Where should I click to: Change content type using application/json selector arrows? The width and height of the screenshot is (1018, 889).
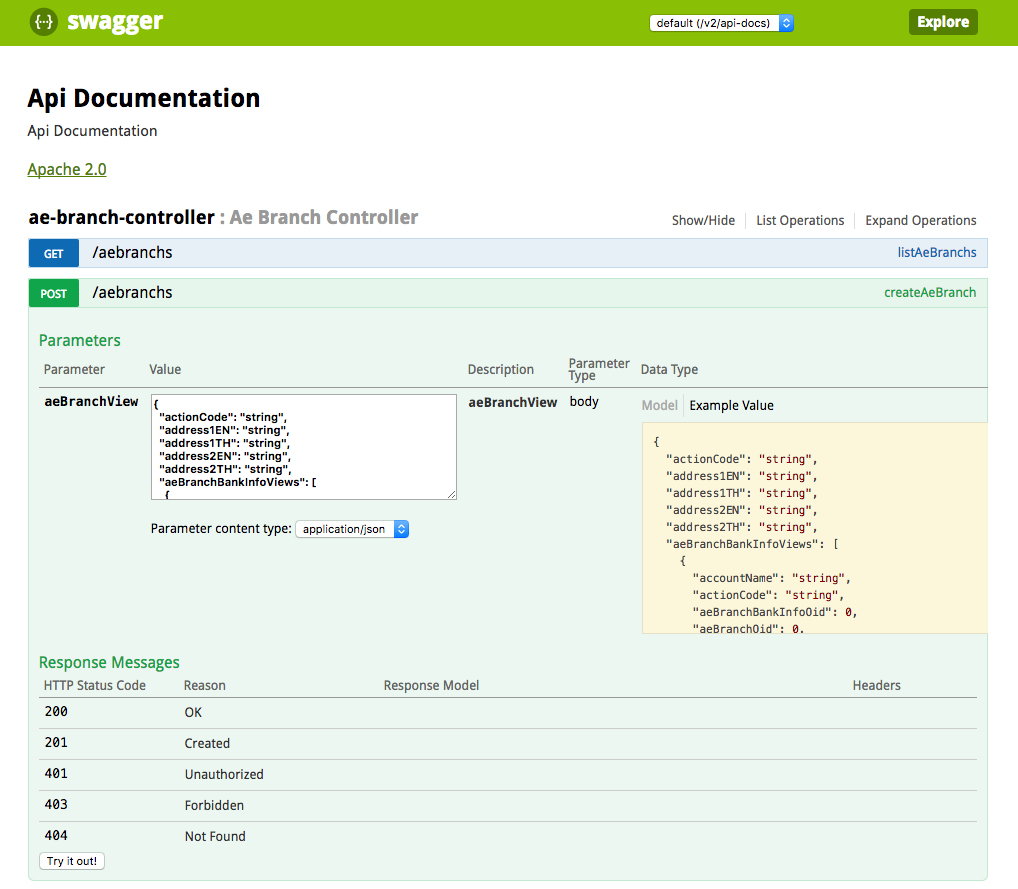(x=401, y=528)
